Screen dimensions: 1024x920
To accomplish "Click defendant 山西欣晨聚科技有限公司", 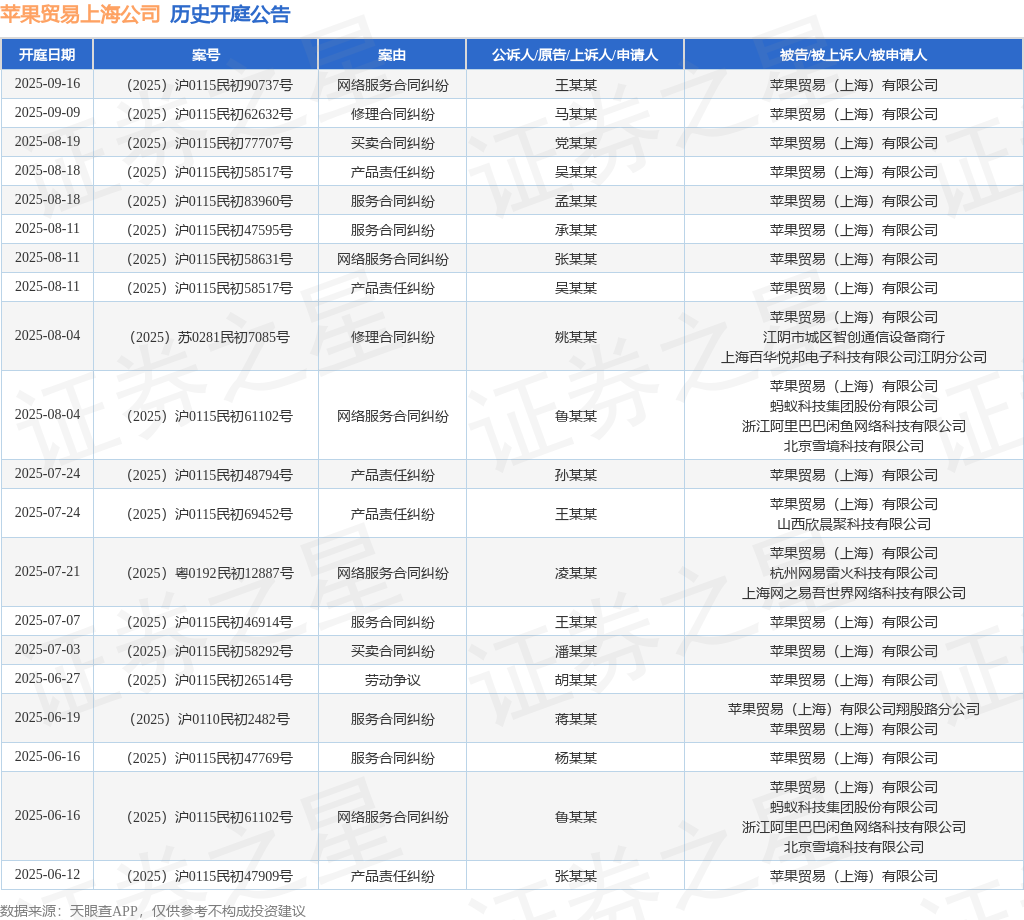I will [854, 524].
